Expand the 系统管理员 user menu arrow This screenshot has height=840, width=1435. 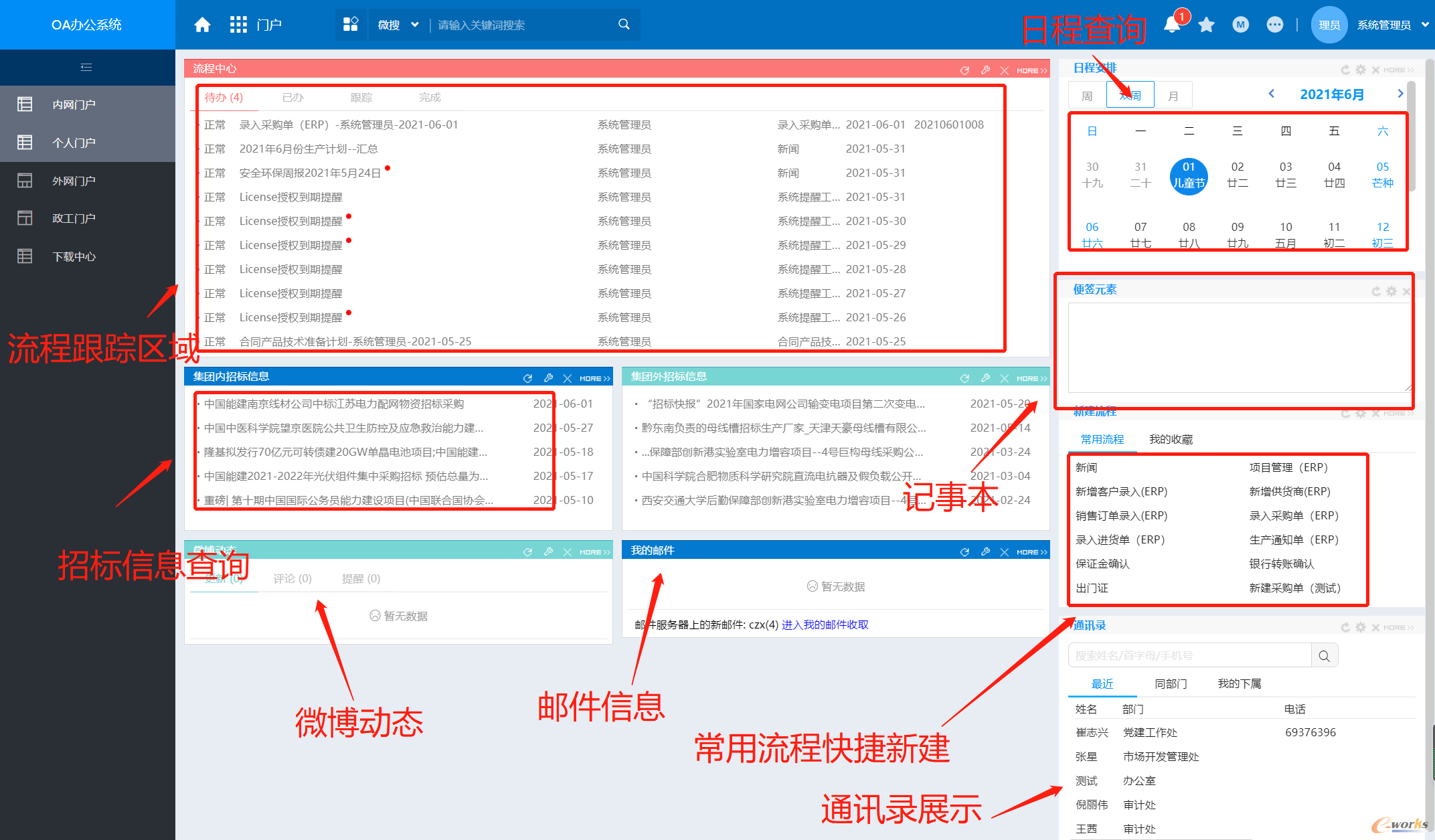[x=1425, y=25]
